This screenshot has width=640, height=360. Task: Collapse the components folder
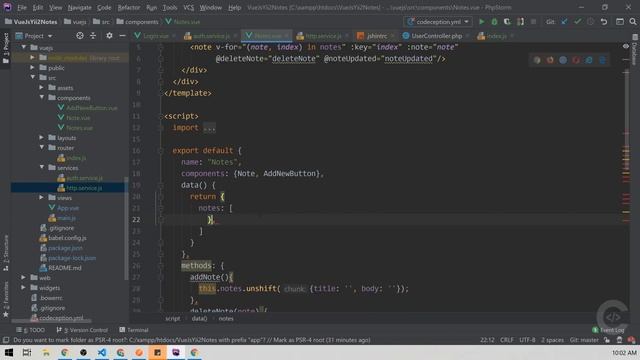(41, 98)
